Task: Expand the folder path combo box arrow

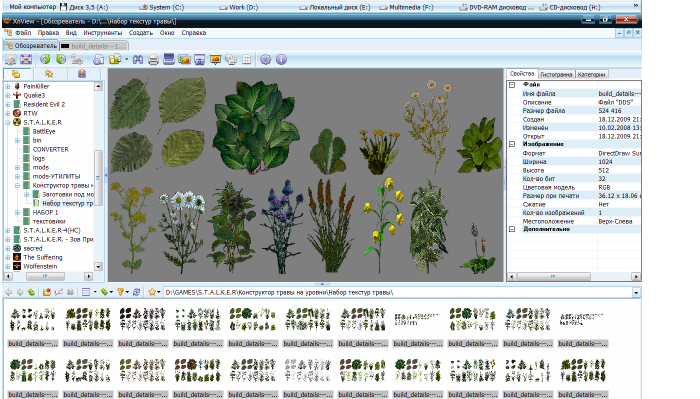Action: pyautogui.click(x=636, y=293)
